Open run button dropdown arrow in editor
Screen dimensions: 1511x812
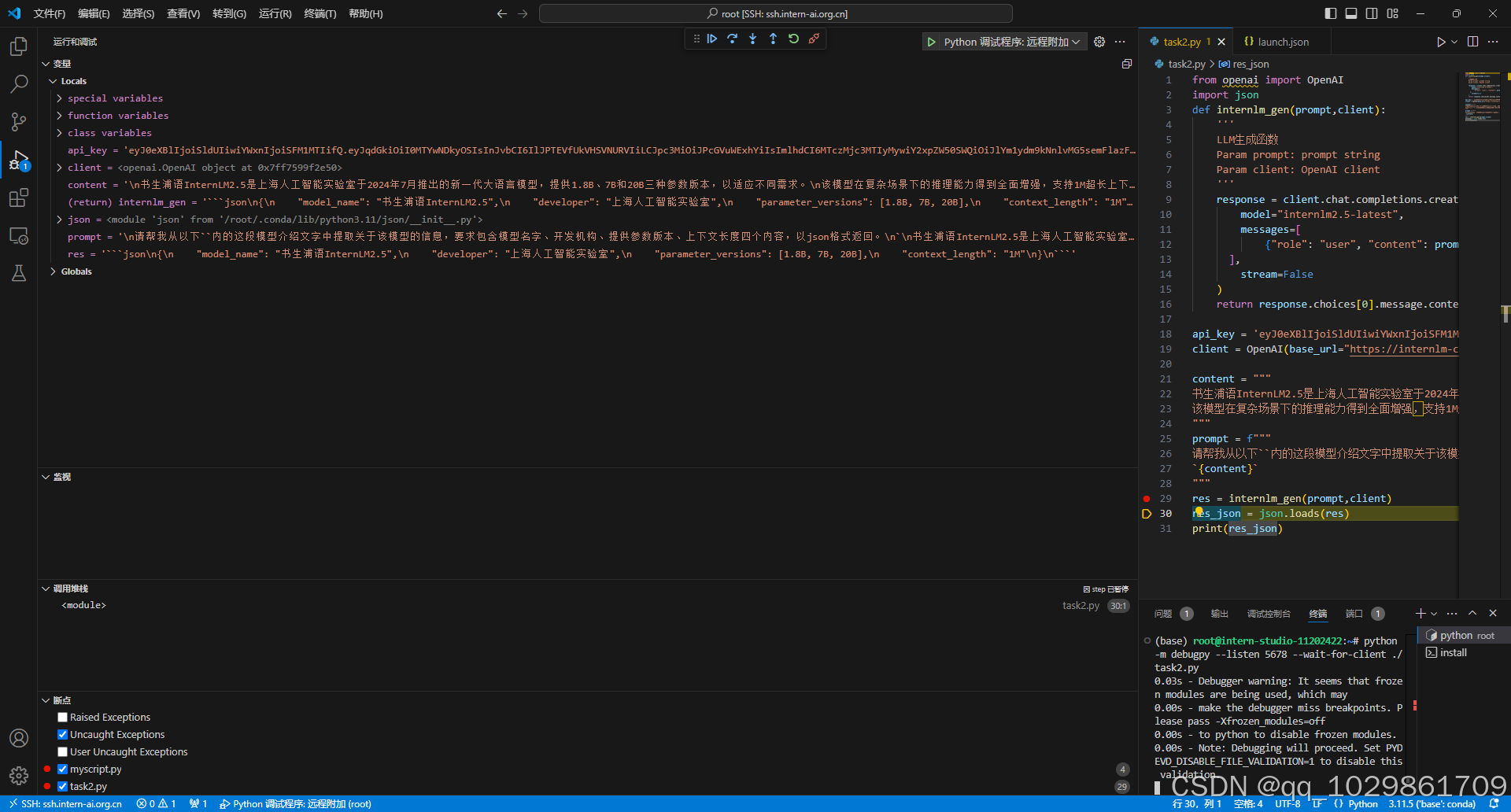pyautogui.click(x=1454, y=42)
